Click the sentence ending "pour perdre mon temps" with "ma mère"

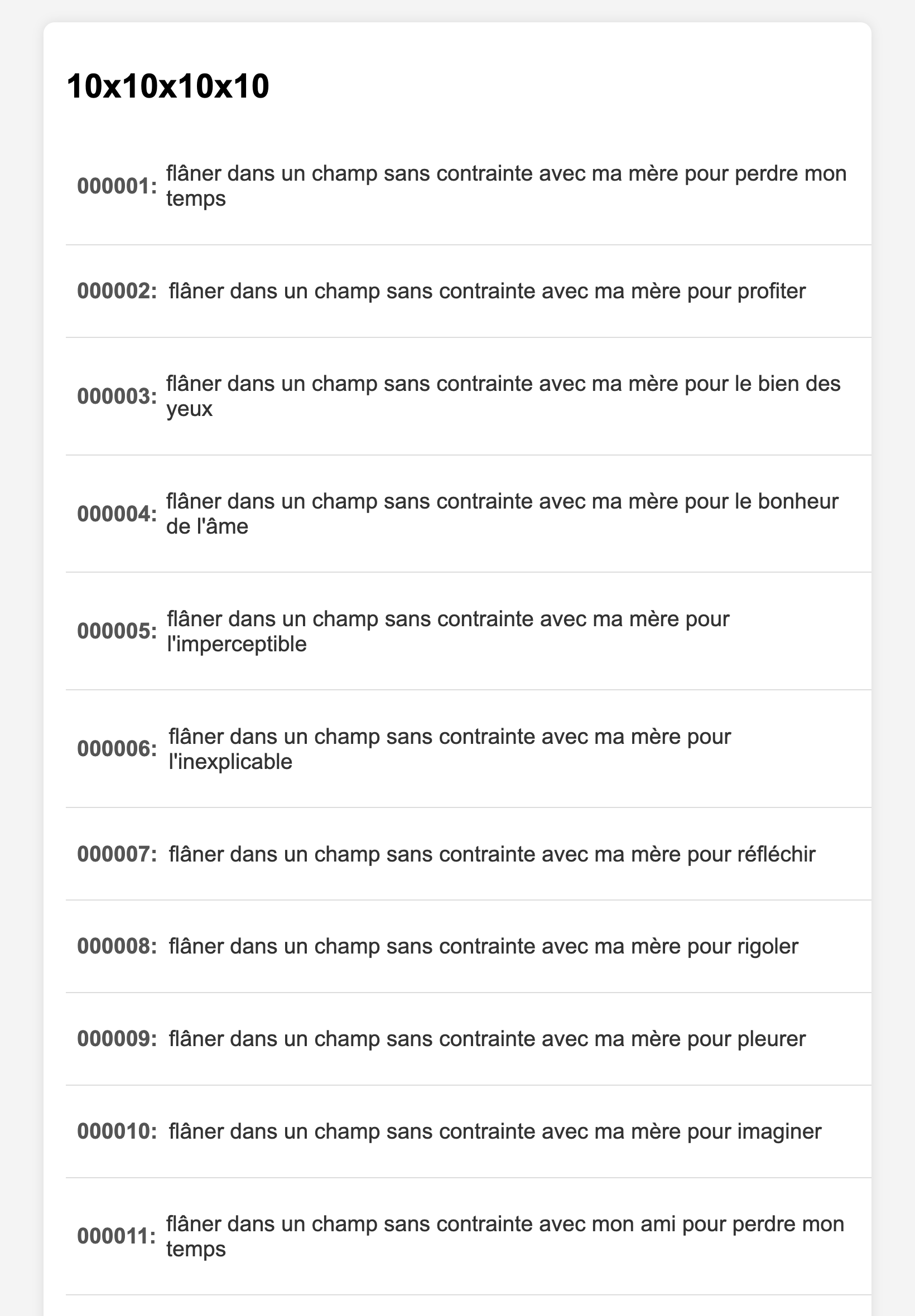[x=505, y=186]
